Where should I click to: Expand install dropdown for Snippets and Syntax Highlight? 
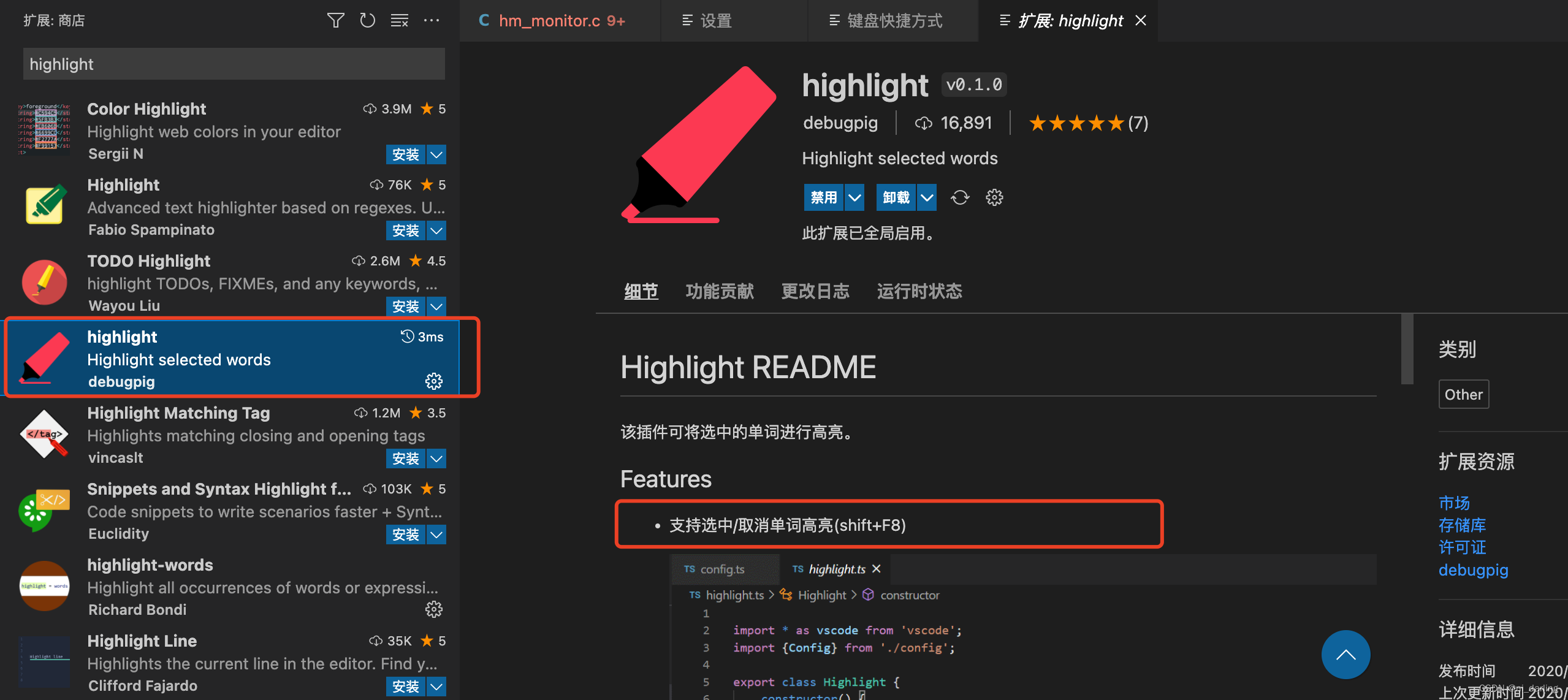click(436, 535)
